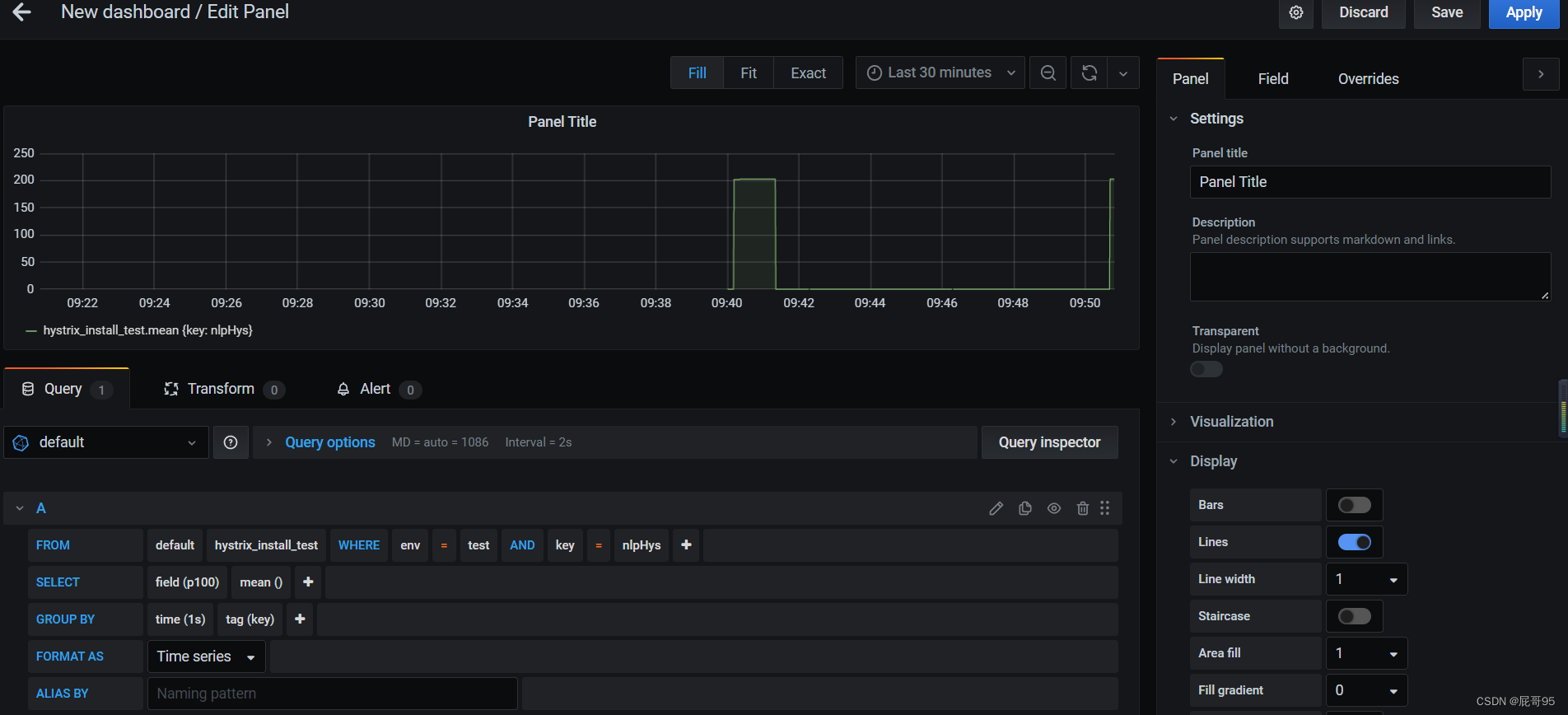Add a SELECT function with the plus button
1568x715 pixels.
click(308, 582)
